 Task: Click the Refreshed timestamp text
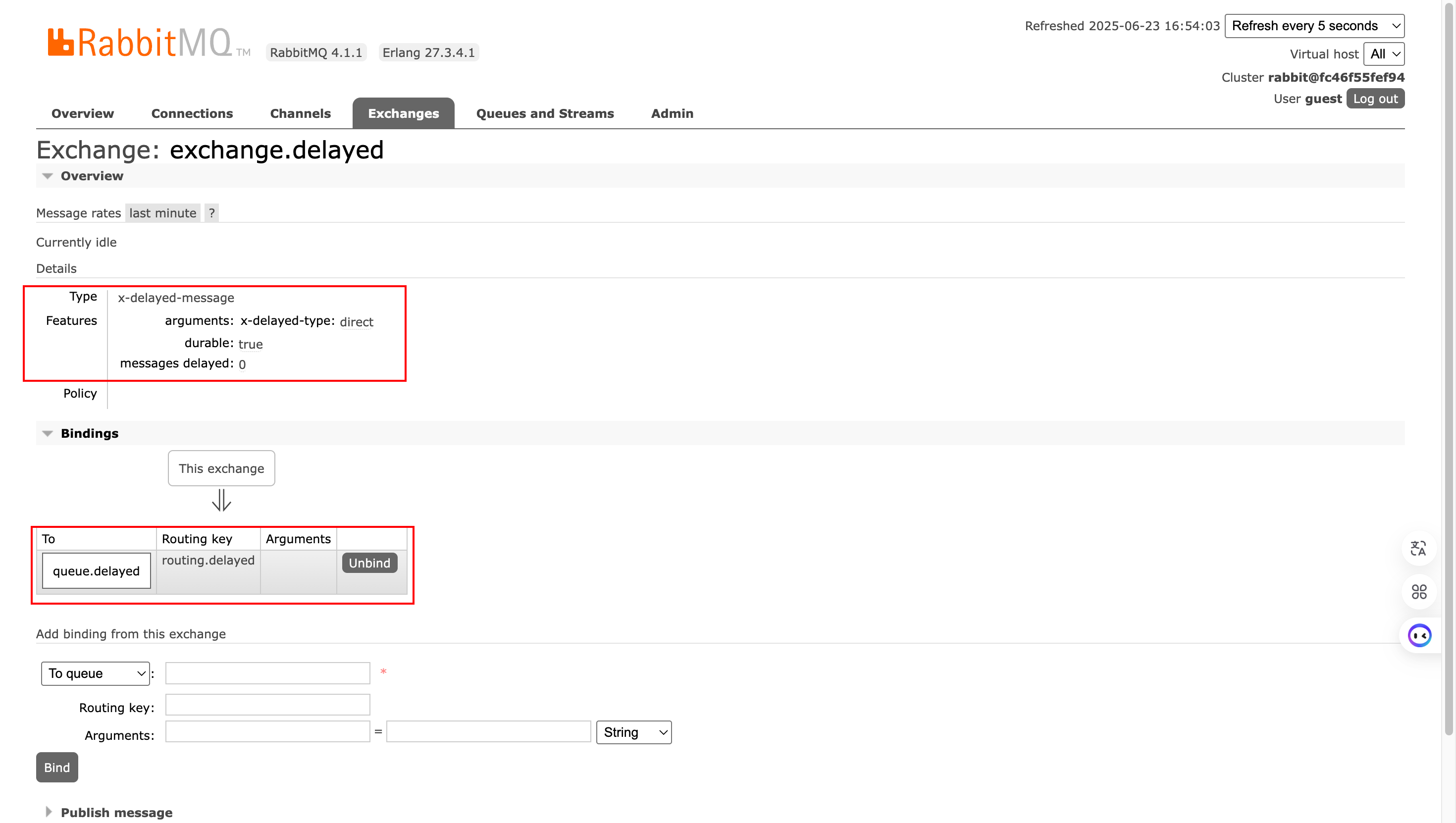click(1122, 26)
